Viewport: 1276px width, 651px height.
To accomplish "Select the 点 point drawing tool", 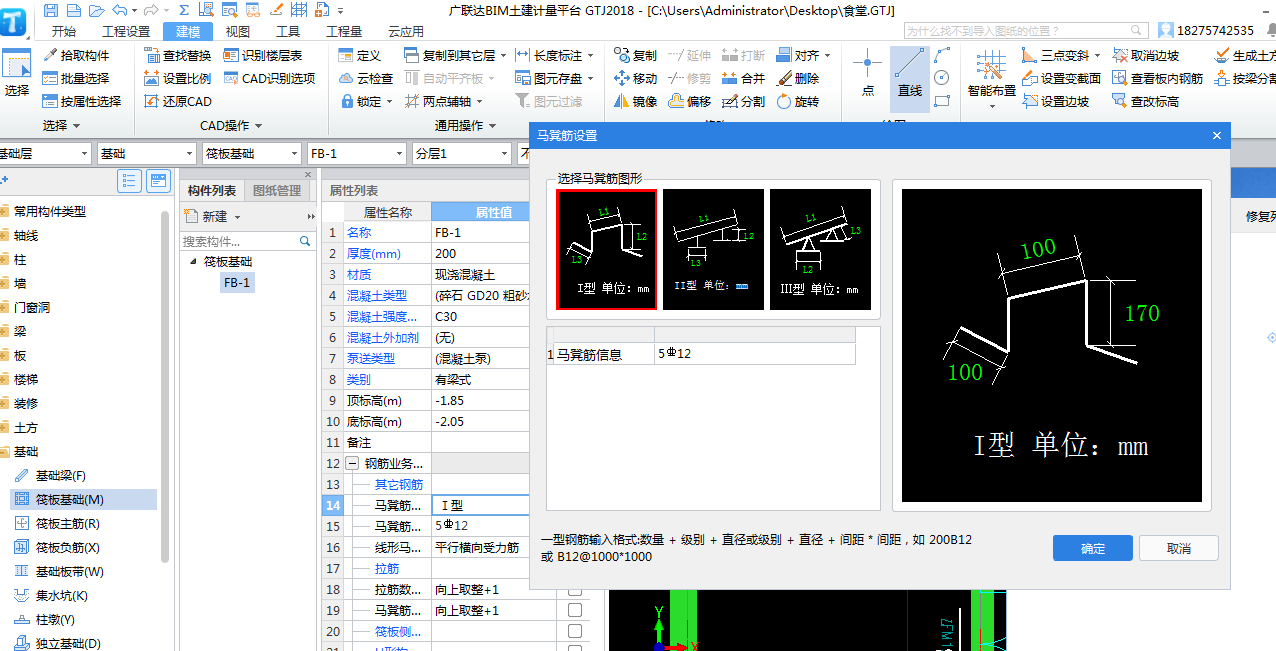I will (x=867, y=75).
